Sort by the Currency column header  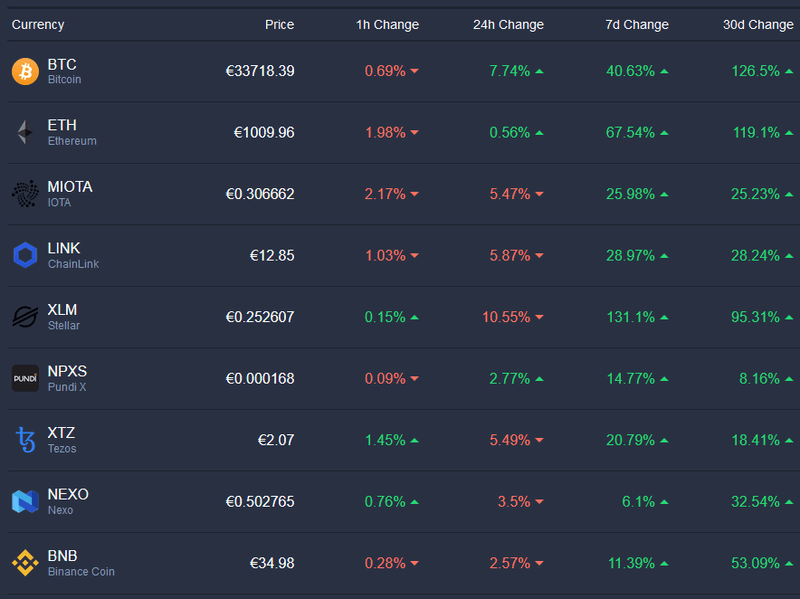tap(38, 24)
